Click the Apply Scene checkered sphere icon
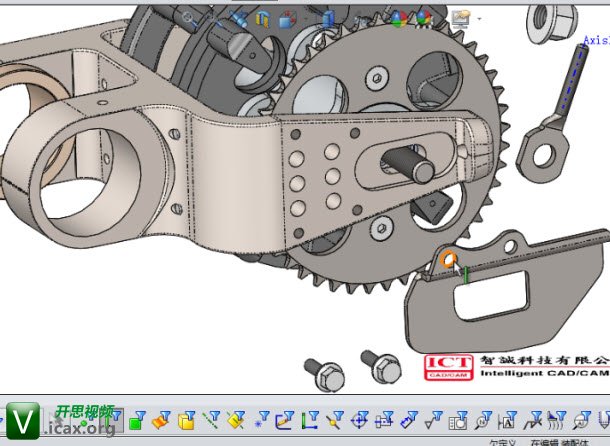This screenshot has height=446, width=610. tap(423, 19)
